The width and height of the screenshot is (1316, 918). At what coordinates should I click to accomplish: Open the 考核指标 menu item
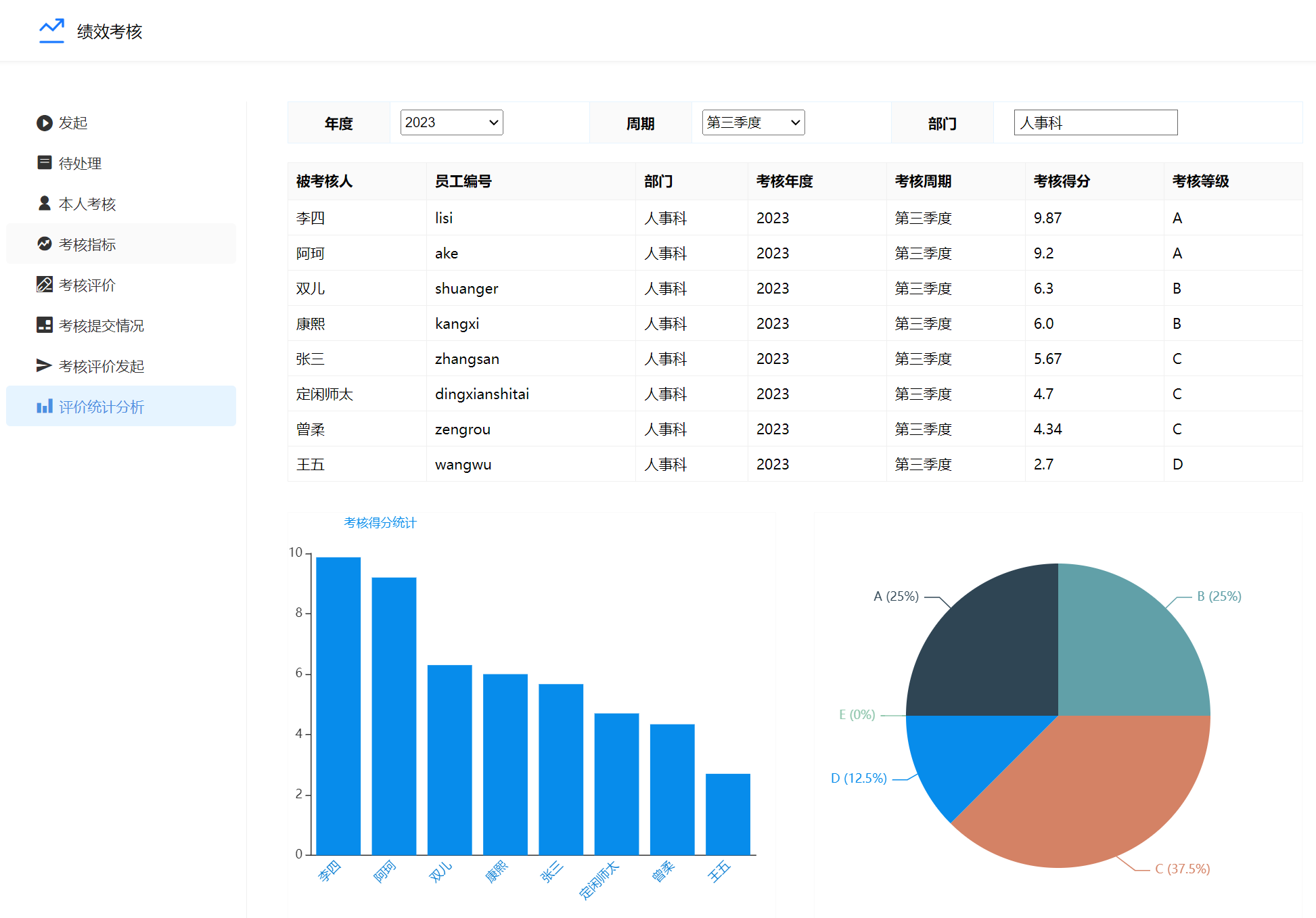tap(87, 244)
